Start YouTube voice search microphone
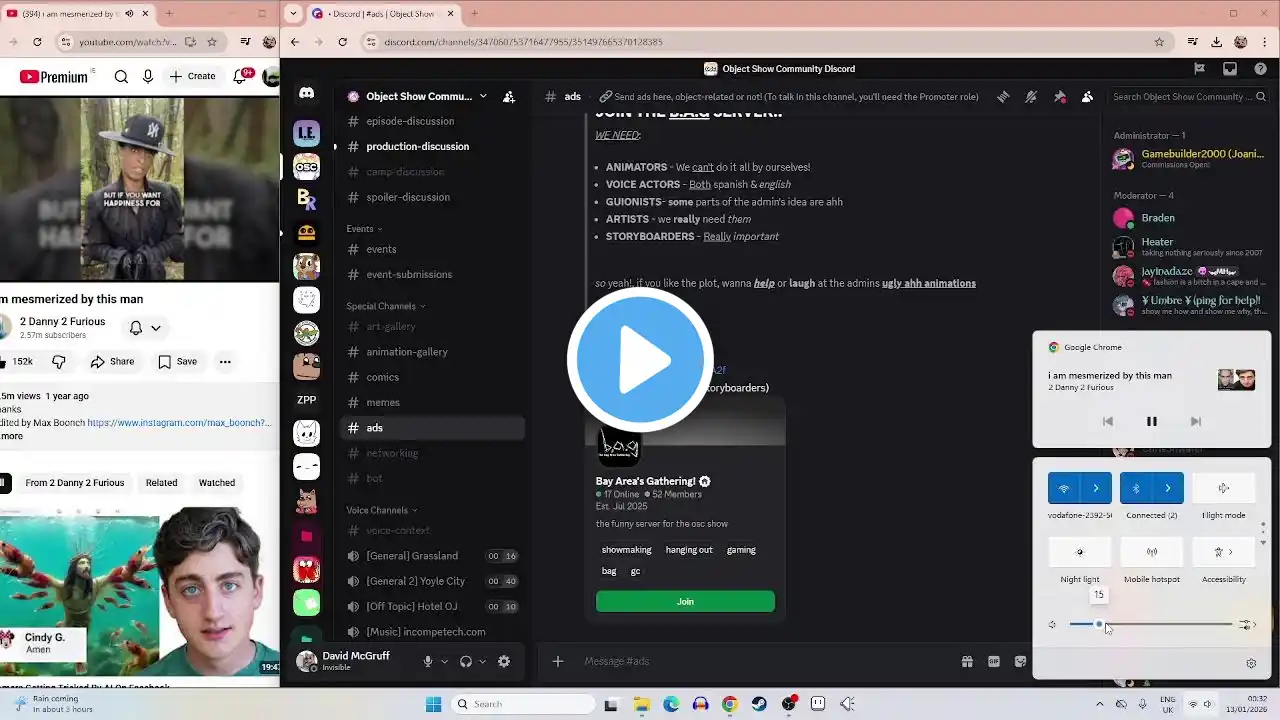The height and width of the screenshot is (720, 1280). pos(148,76)
